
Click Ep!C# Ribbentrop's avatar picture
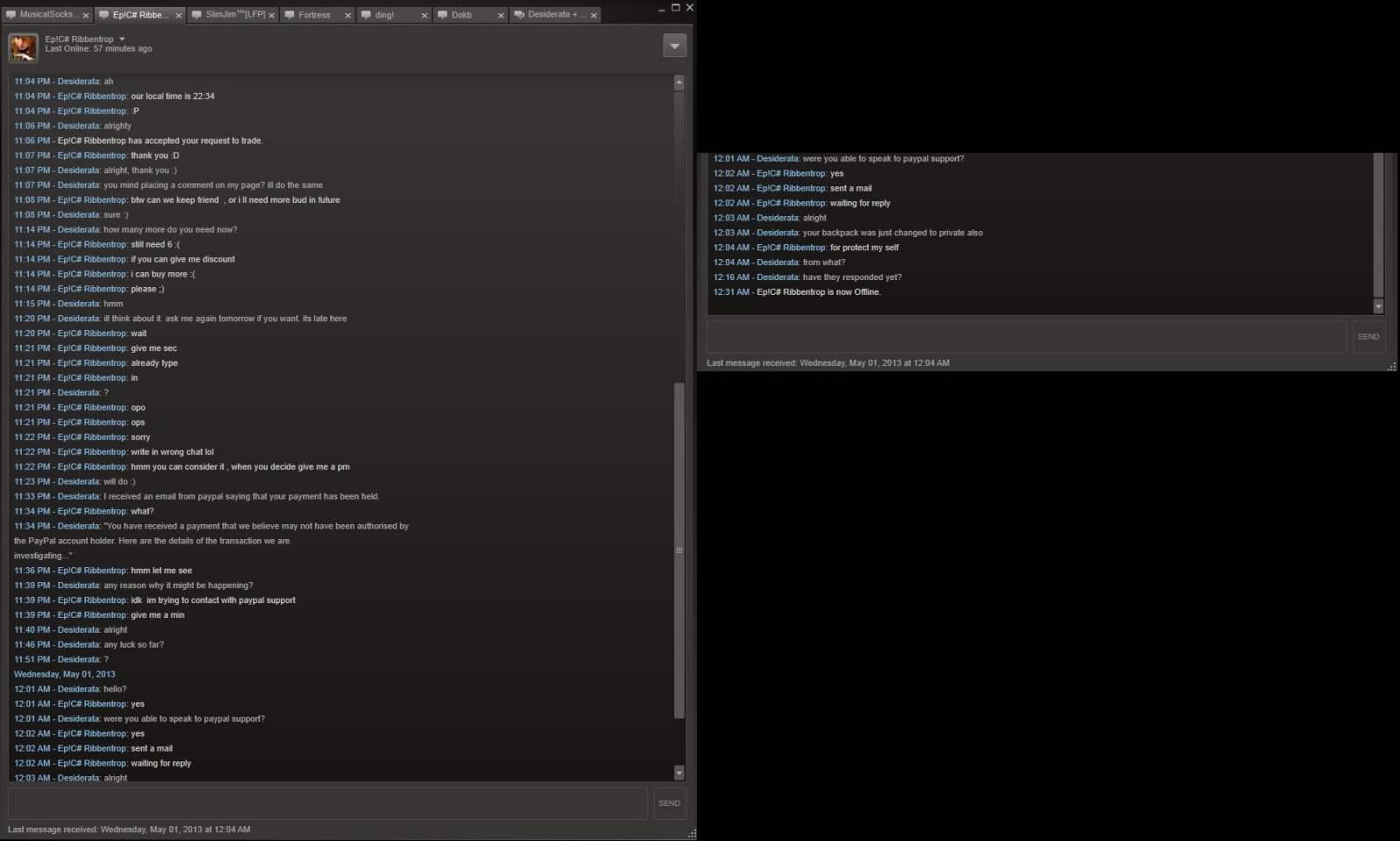[x=24, y=47]
